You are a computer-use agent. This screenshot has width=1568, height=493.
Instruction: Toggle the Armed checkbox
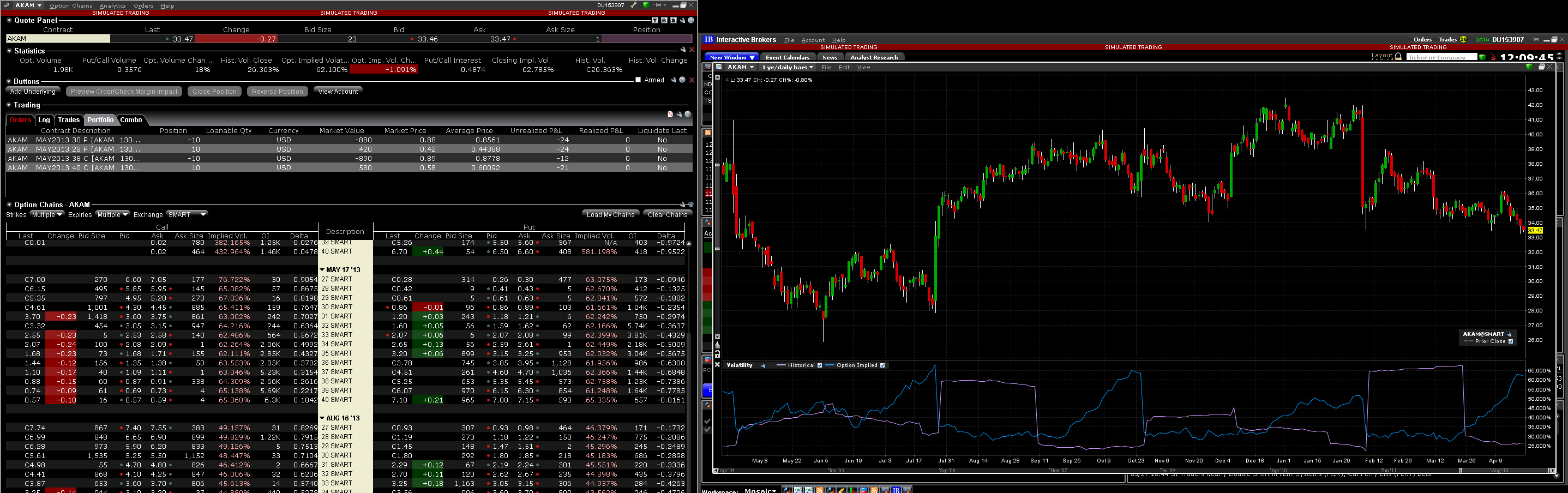point(638,80)
